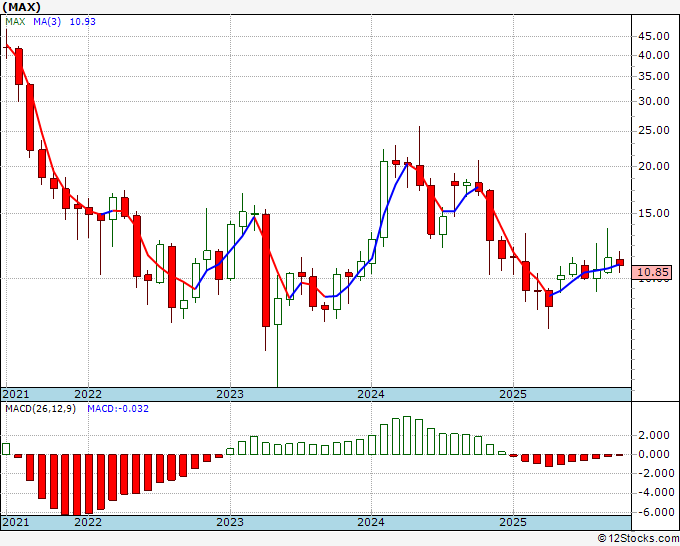This screenshot has height=546, width=680.
Task: Click the 35.00 price axis label
Action: pos(654,76)
